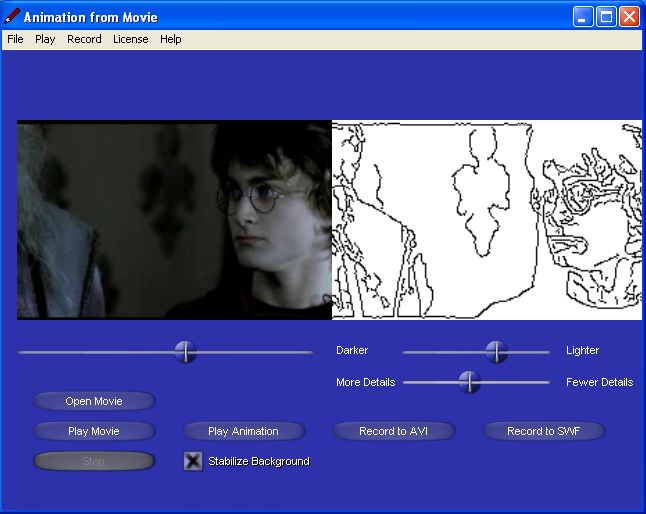Close the Animation from Movie window
The image size is (646, 514).
click(630, 17)
